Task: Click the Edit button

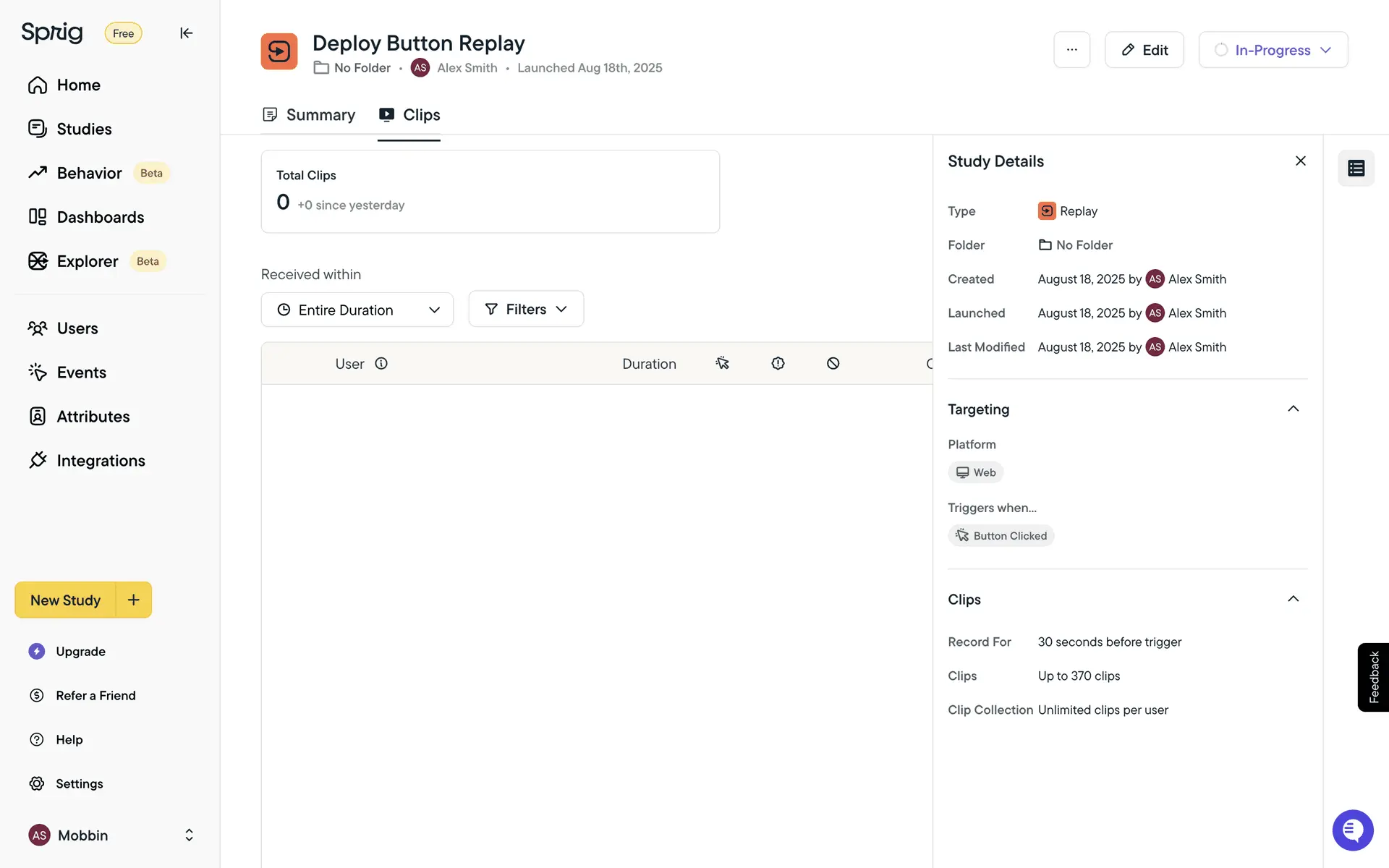Action: [1144, 50]
